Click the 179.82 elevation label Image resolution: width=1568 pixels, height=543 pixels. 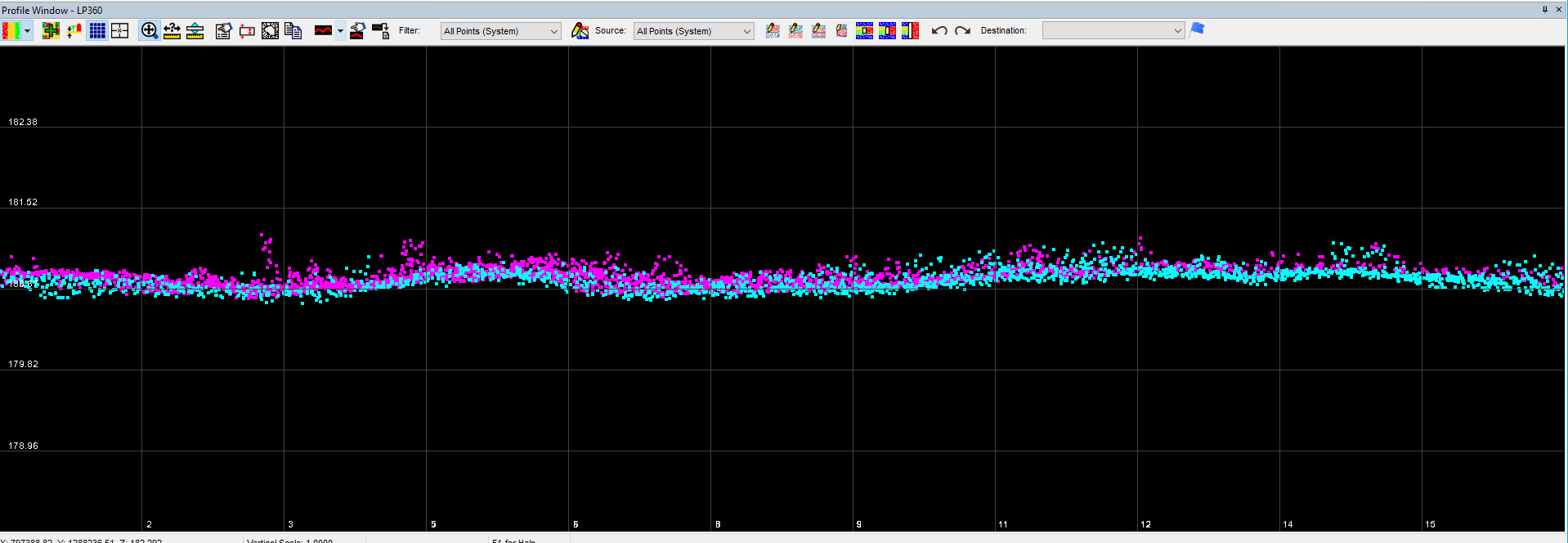pyautogui.click(x=23, y=364)
